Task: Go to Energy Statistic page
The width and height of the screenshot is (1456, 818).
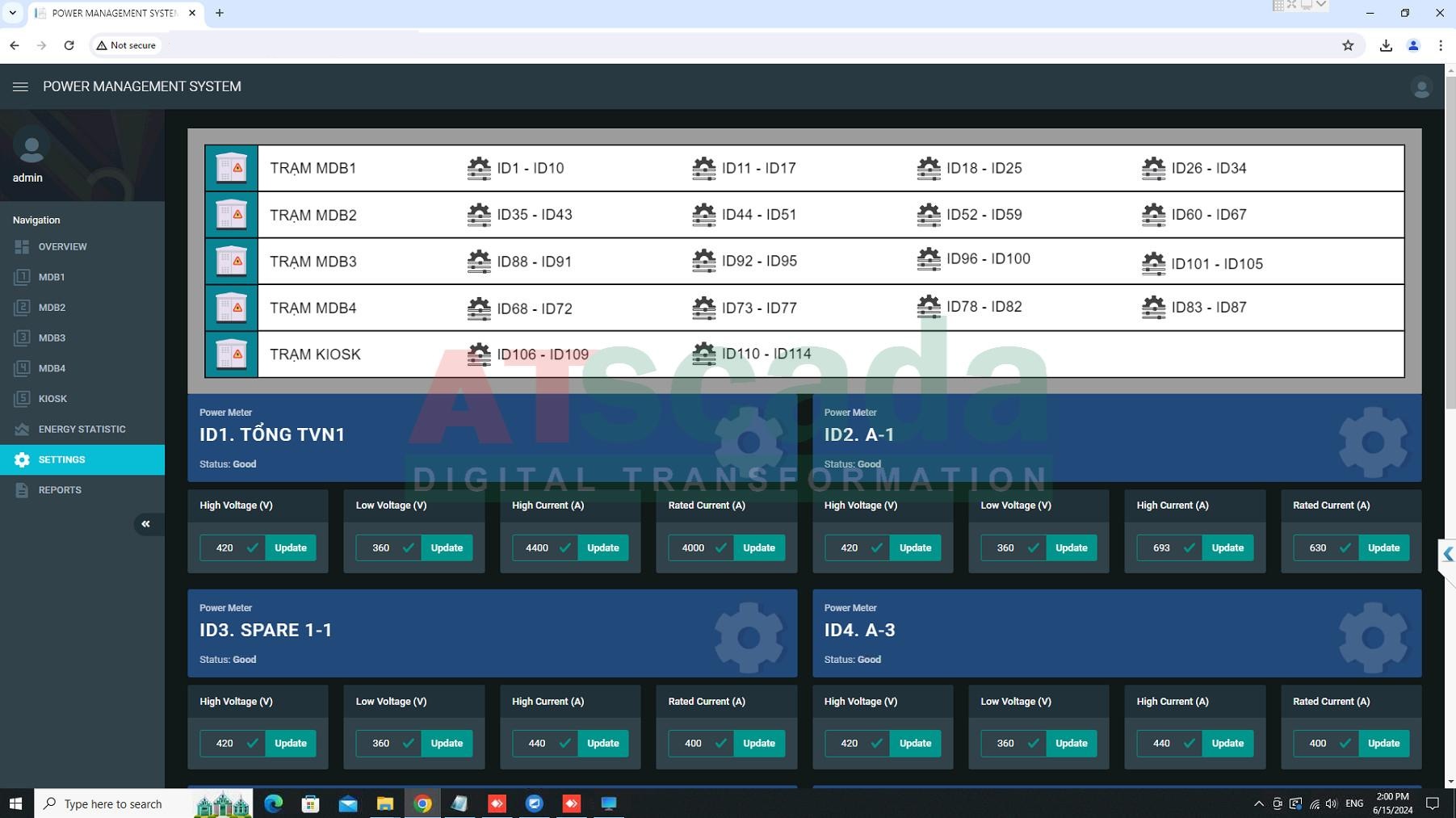Action: click(x=82, y=429)
